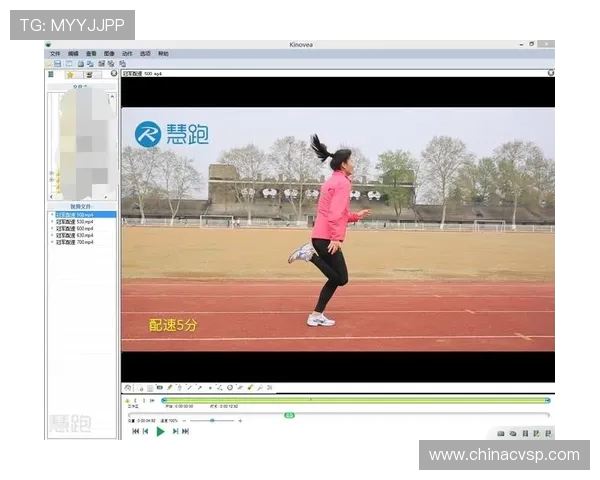Click the green playhead on the timeline
The height and width of the screenshot is (480, 600).
click(289, 414)
